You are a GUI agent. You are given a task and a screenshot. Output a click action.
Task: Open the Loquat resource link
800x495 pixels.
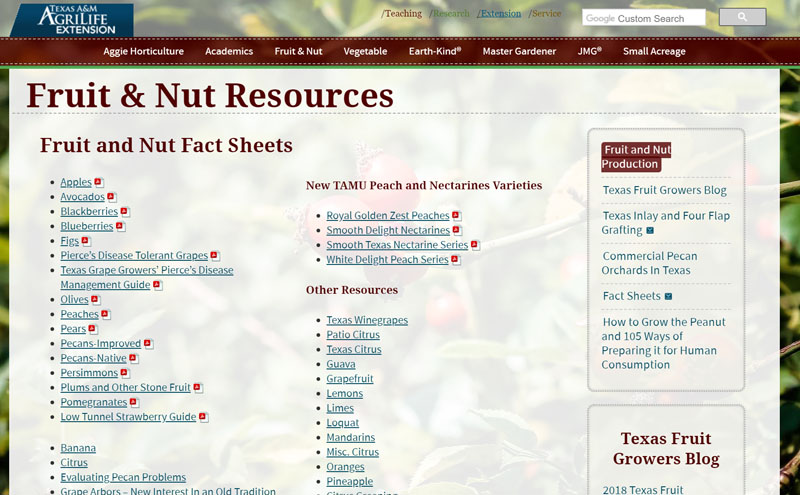pyautogui.click(x=342, y=423)
